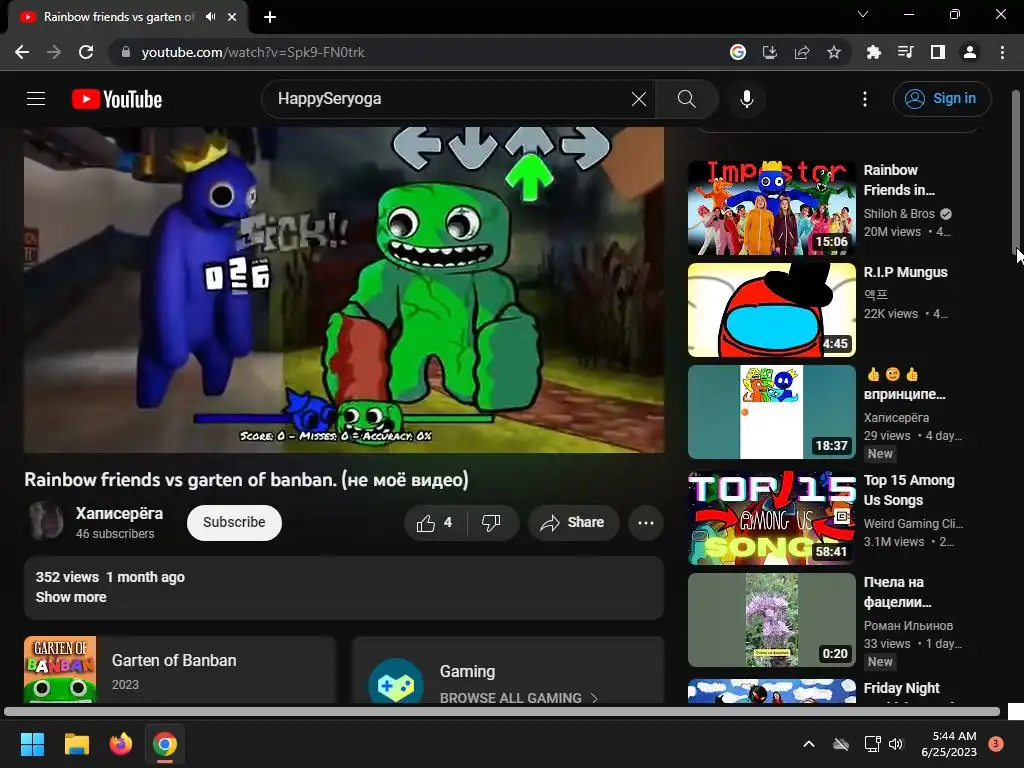Open clock and date in taskbar

(x=949, y=744)
